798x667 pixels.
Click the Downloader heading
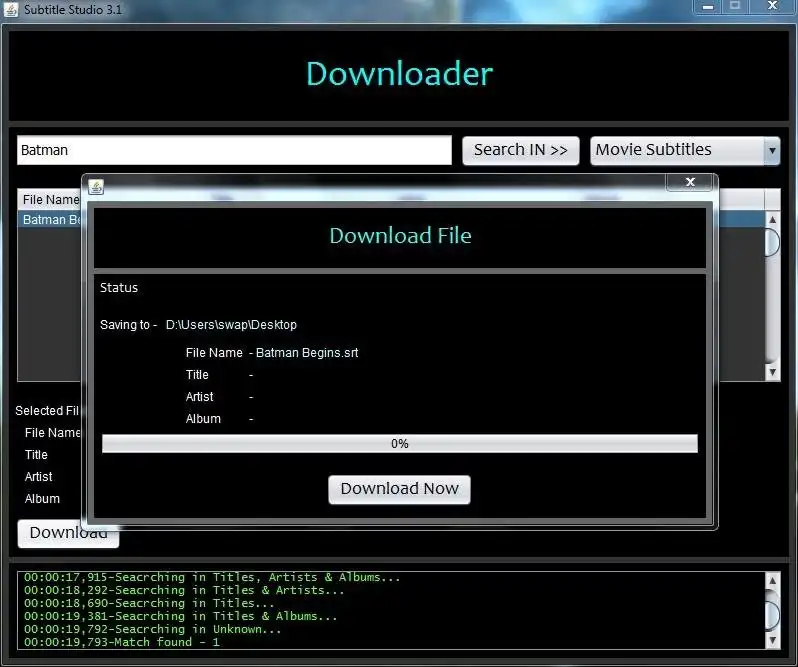tap(400, 74)
